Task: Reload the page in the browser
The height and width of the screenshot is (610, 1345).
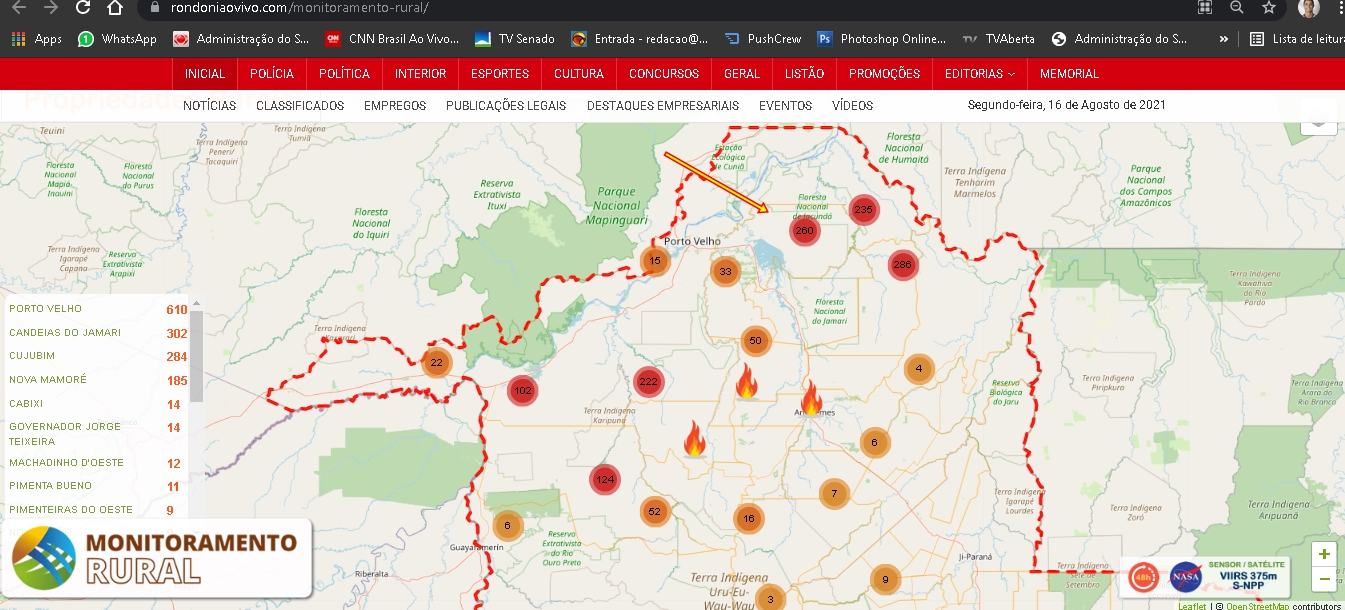Action: [x=83, y=8]
